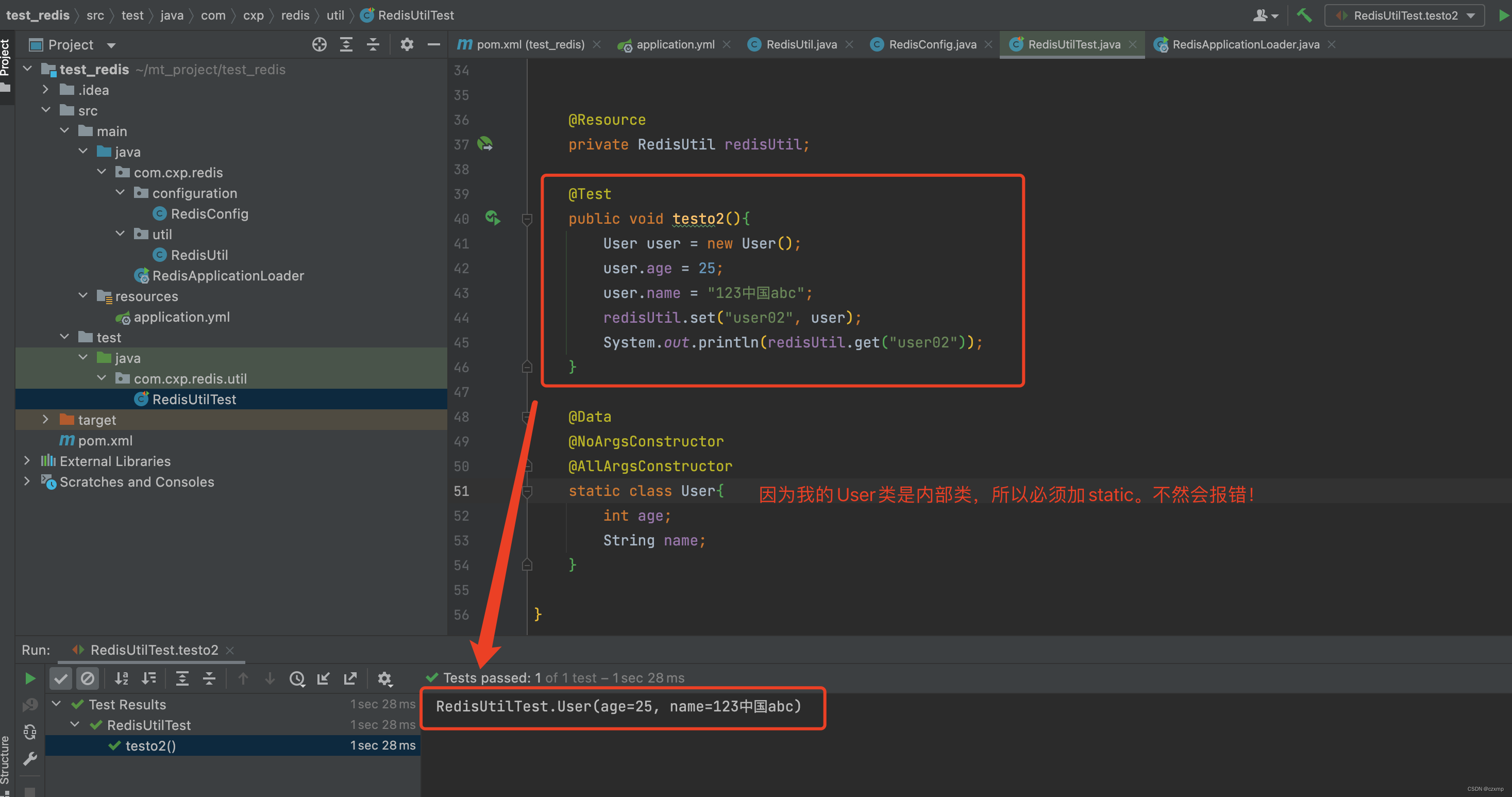The height and width of the screenshot is (797, 1512).
Task: Sort test results alphabetically
Action: (x=122, y=679)
